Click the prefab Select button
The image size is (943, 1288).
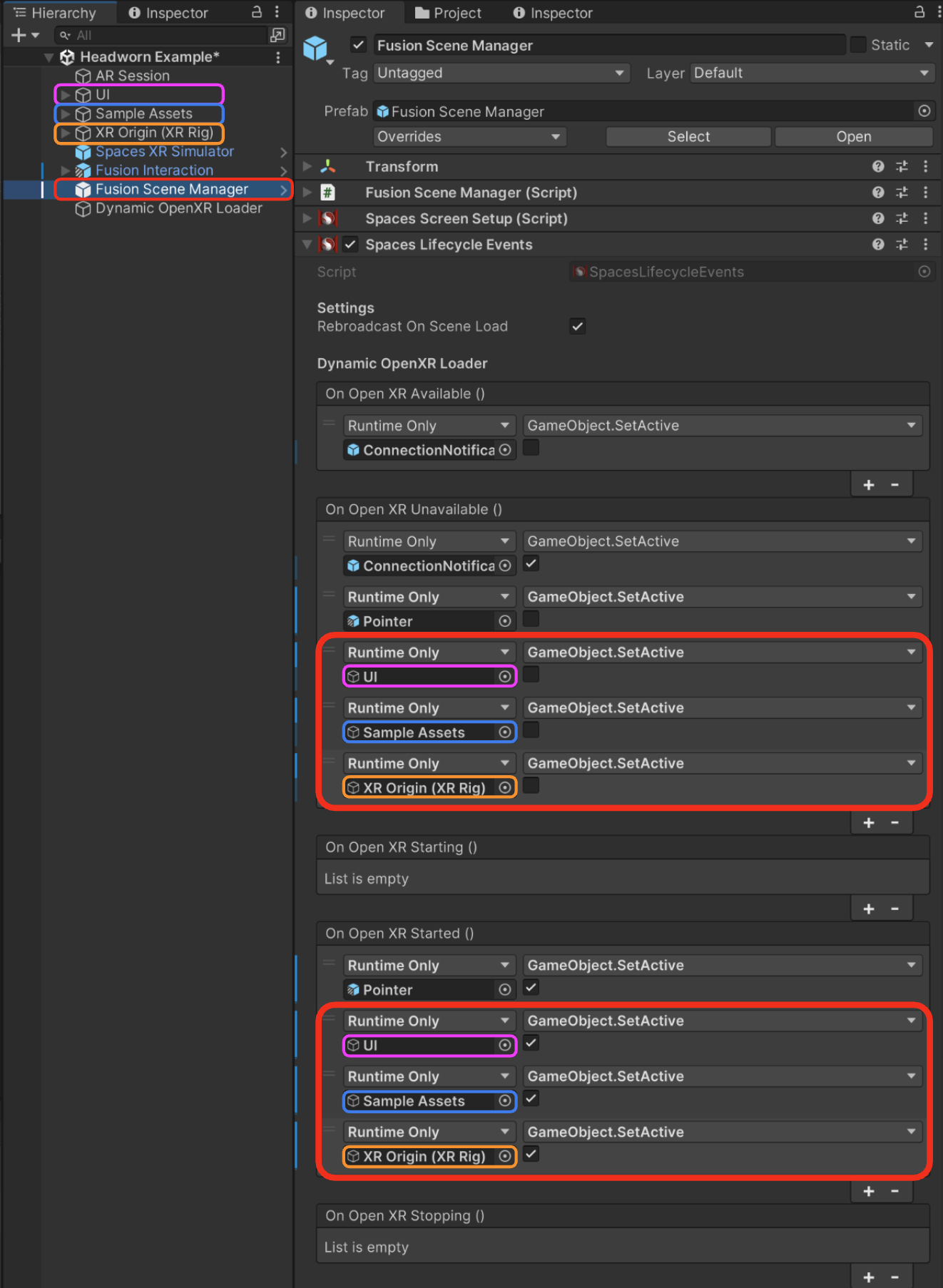(688, 137)
